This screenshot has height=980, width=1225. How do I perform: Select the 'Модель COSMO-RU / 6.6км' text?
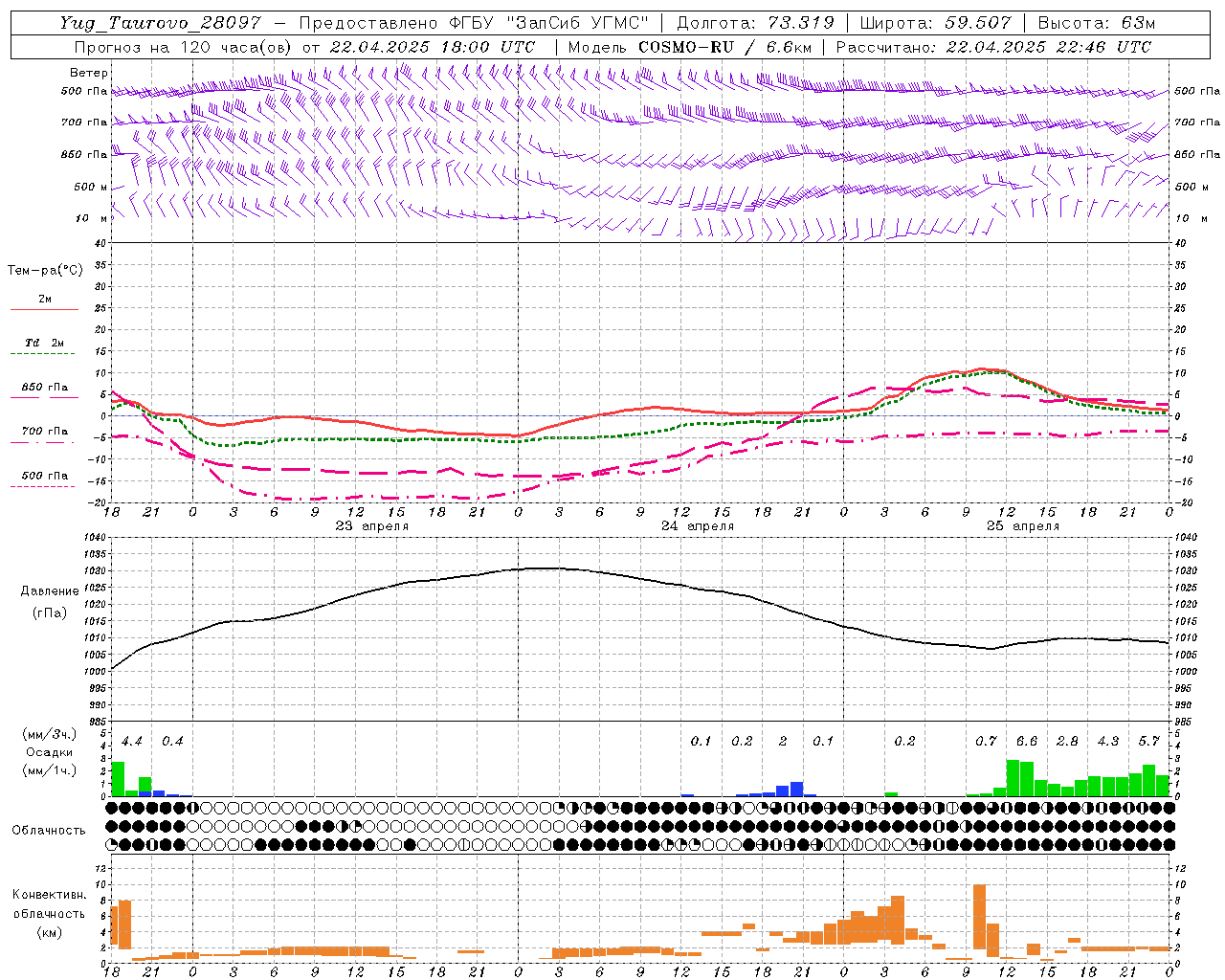(x=690, y=47)
